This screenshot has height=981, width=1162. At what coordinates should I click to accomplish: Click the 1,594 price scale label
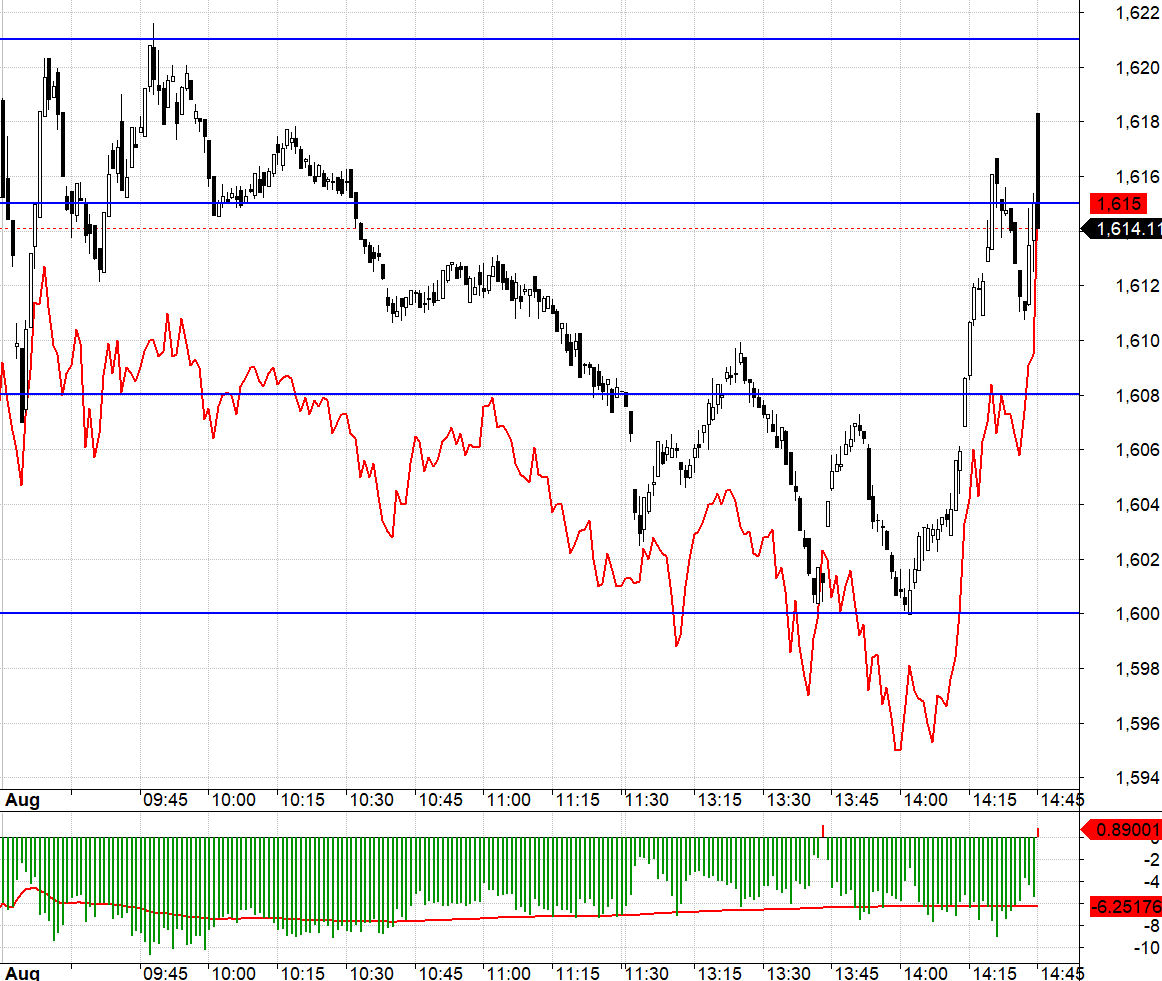(x=1137, y=778)
